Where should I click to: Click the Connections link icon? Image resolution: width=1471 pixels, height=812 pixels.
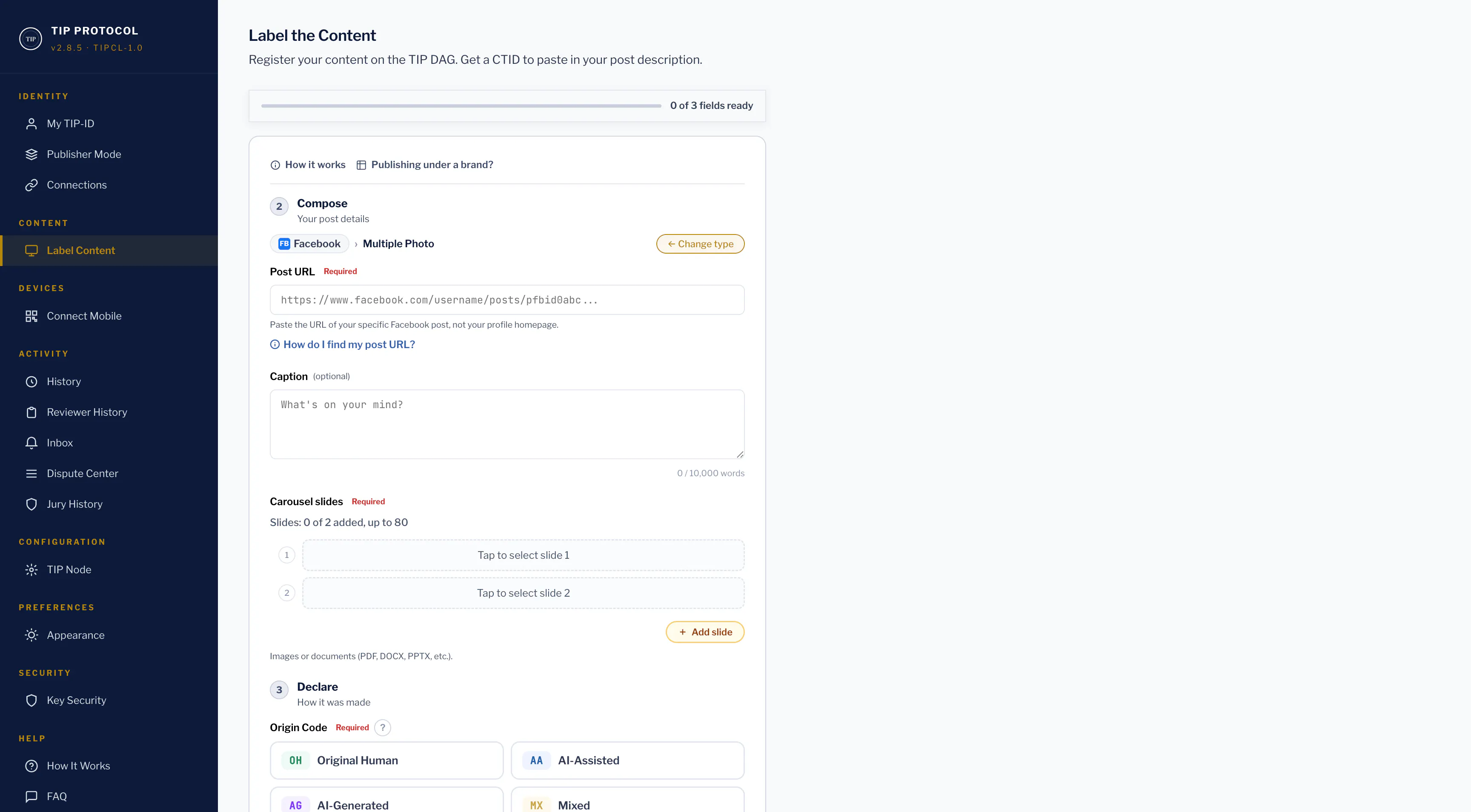pyautogui.click(x=31, y=185)
